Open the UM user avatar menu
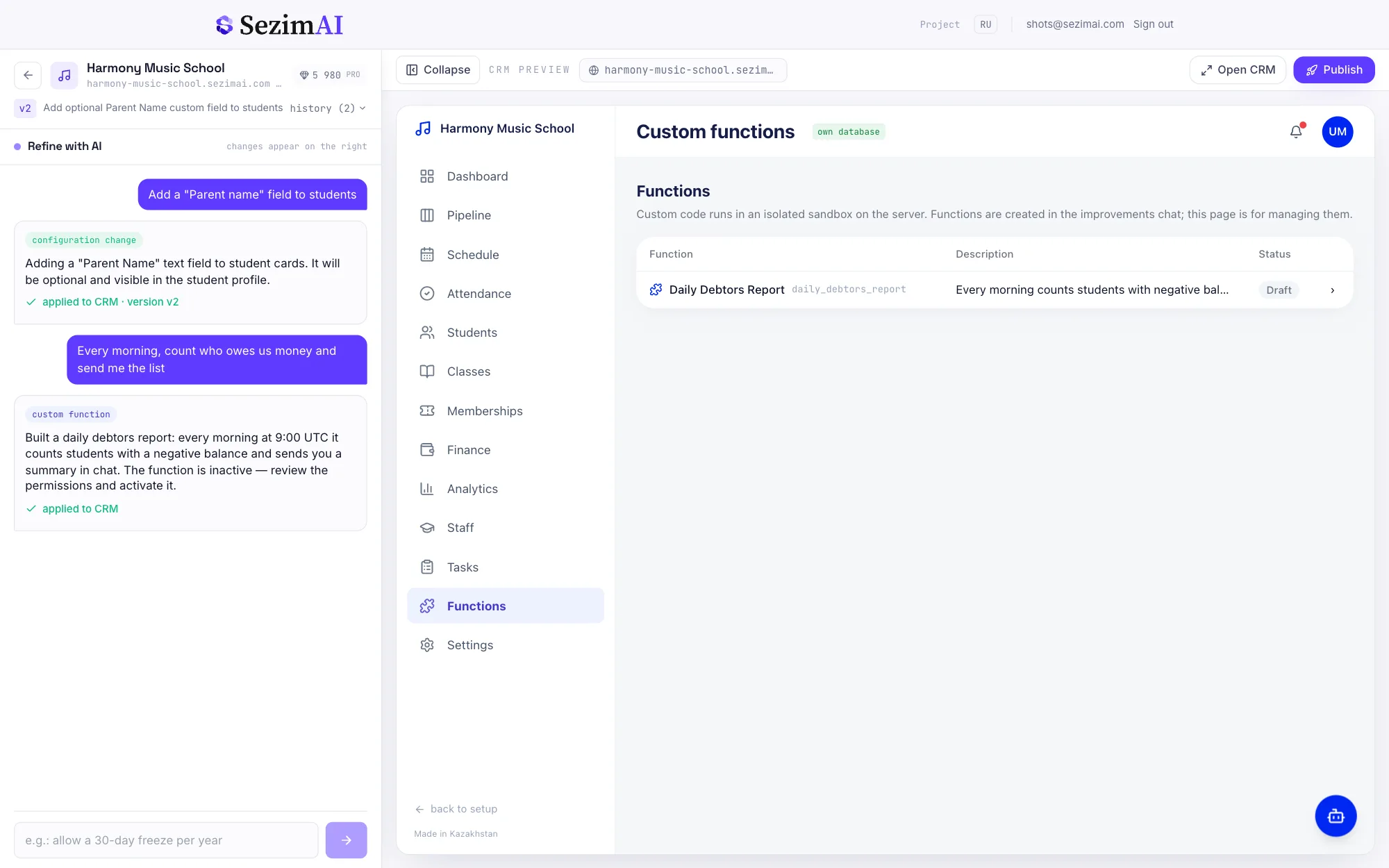1389x868 pixels. 1338,132
